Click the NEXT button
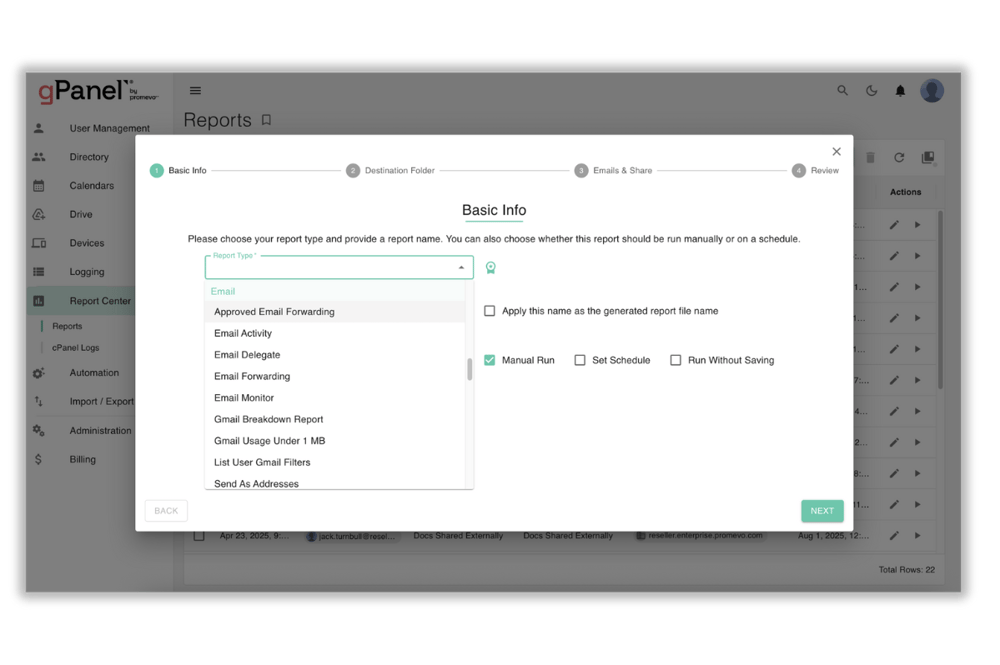The height and width of the screenshot is (665, 1000). click(822, 511)
